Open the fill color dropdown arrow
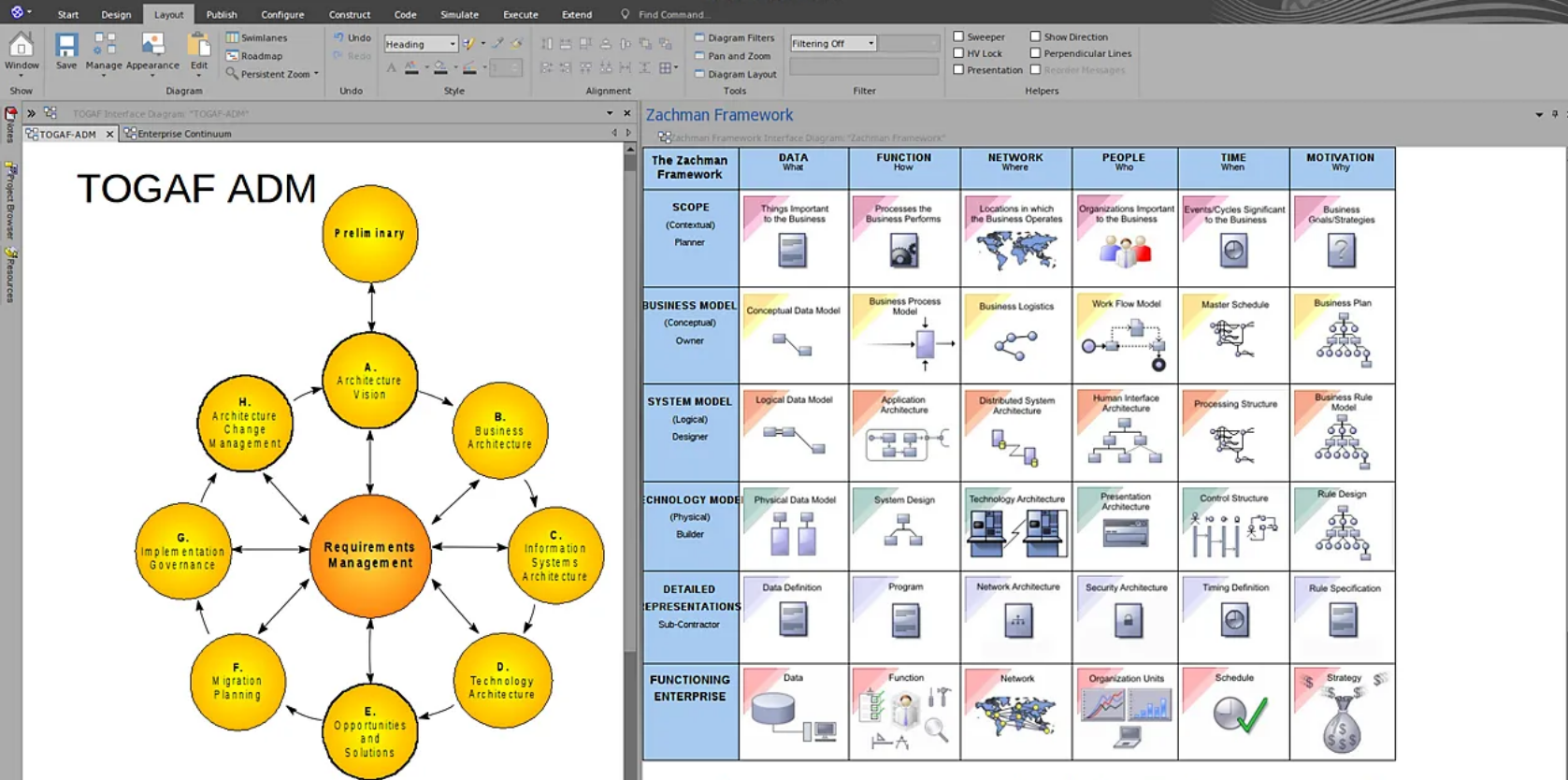Image resolution: width=1568 pixels, height=780 pixels. click(454, 67)
